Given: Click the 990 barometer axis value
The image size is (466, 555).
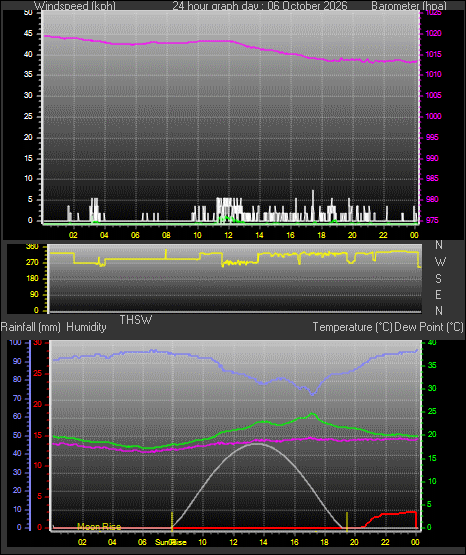Looking at the screenshot, I should [x=432, y=158].
